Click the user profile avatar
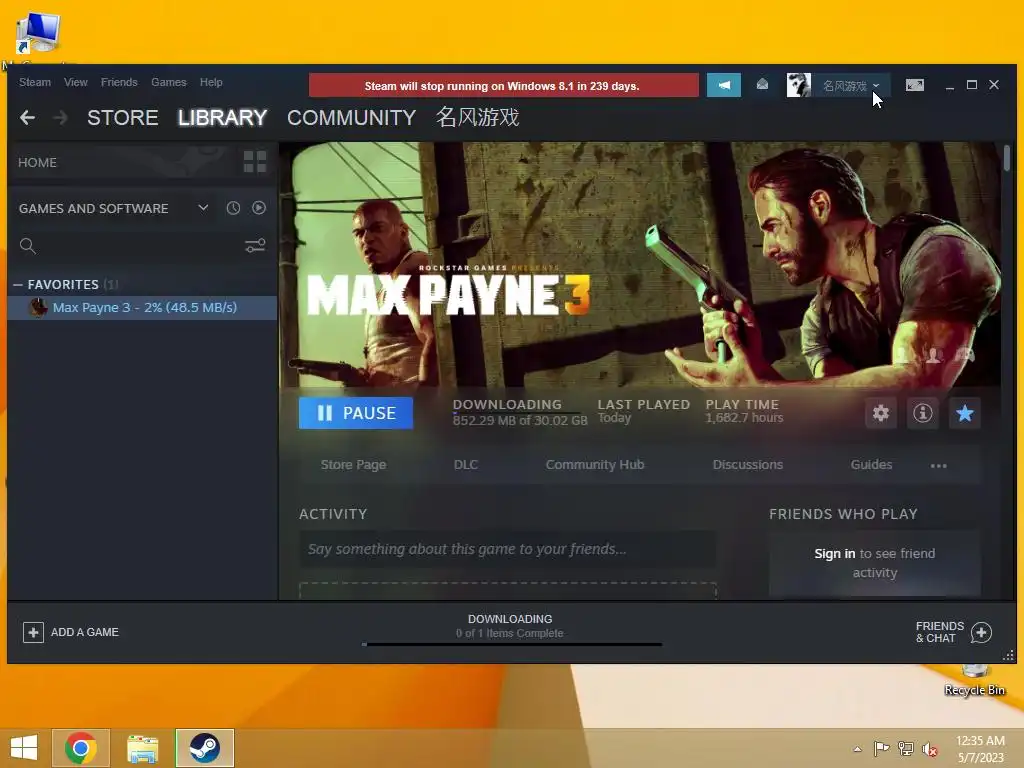The width and height of the screenshot is (1024, 768). coord(798,86)
